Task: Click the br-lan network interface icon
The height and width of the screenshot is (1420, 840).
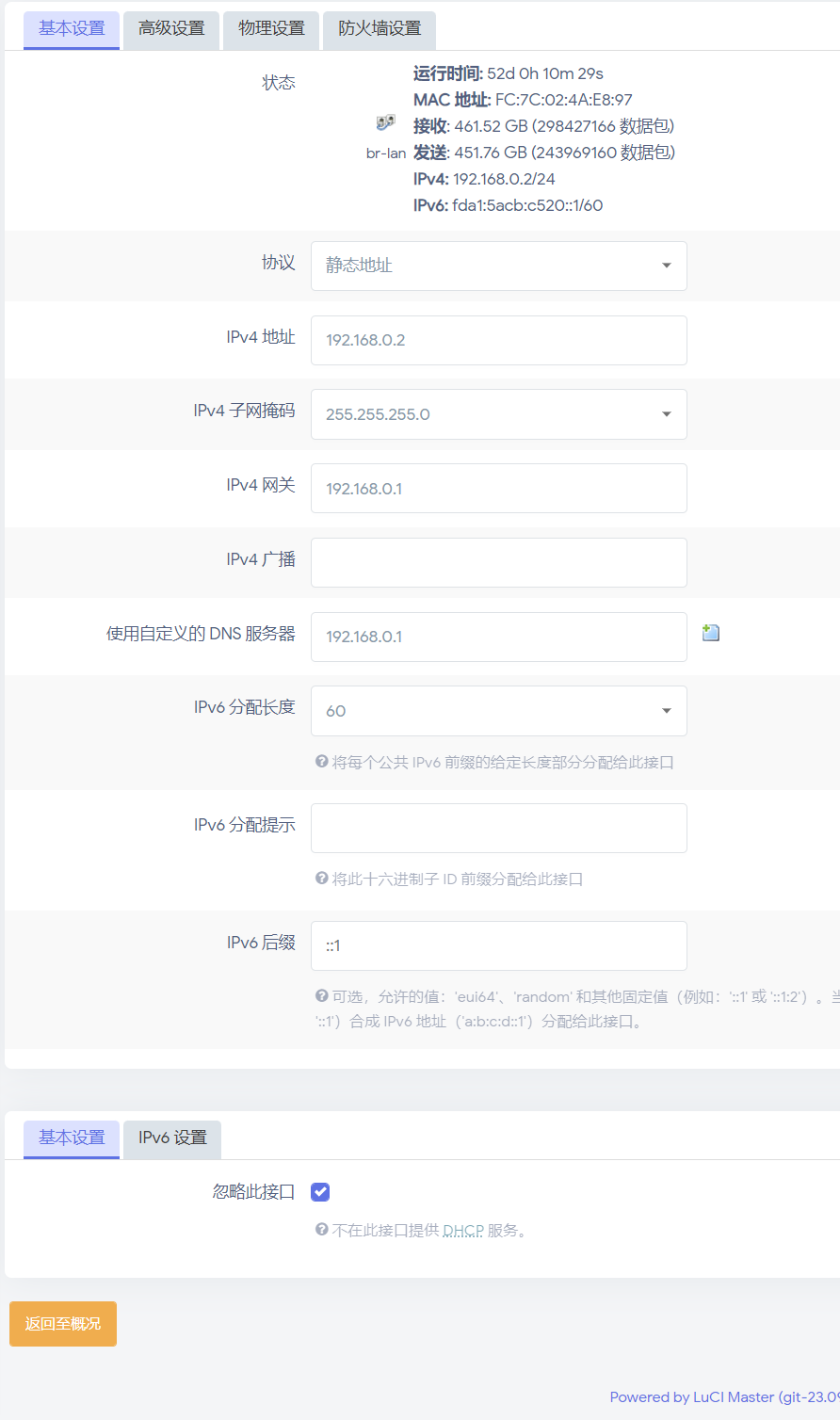Action: (385, 123)
